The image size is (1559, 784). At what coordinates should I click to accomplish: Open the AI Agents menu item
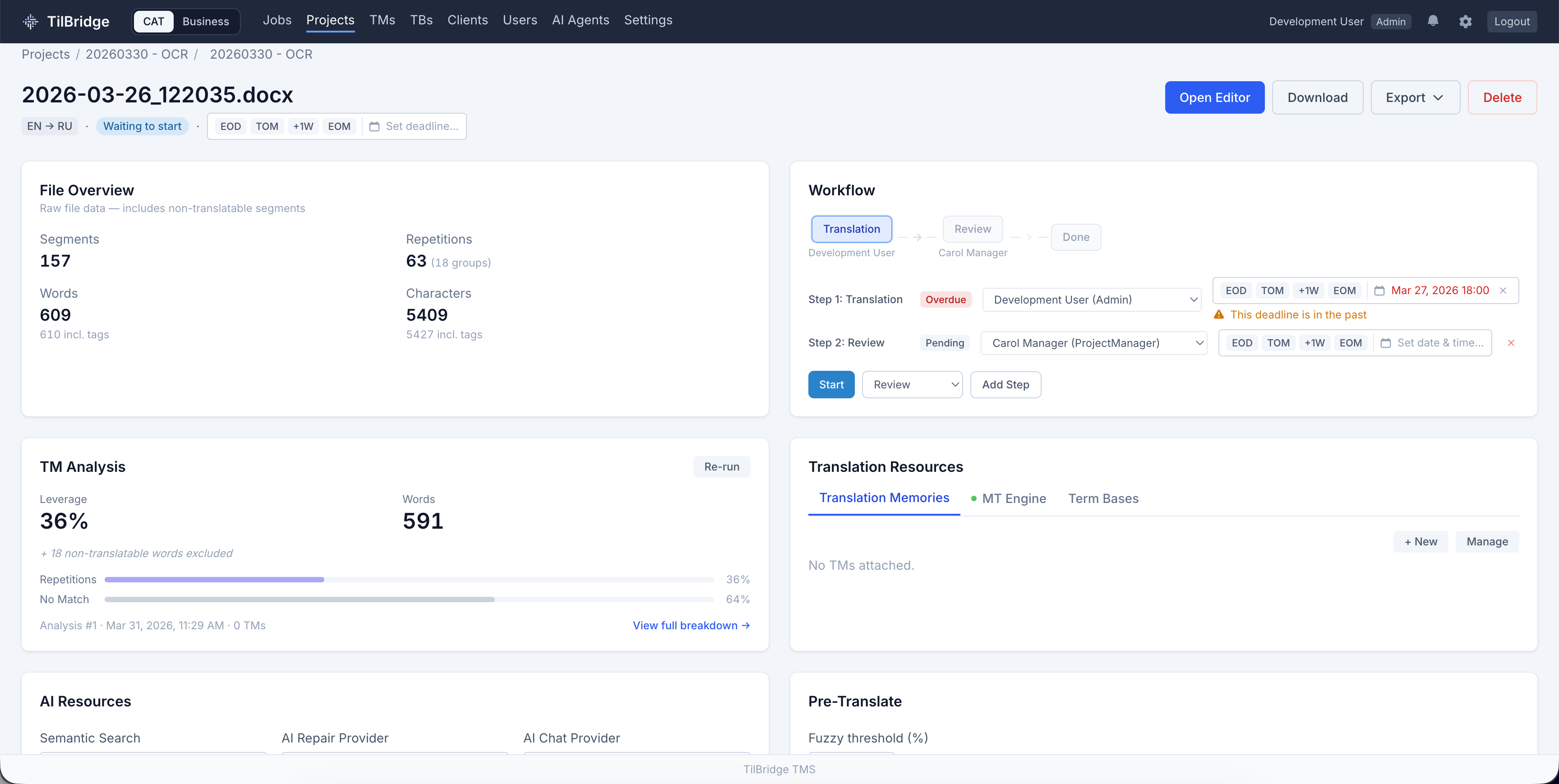(x=580, y=20)
